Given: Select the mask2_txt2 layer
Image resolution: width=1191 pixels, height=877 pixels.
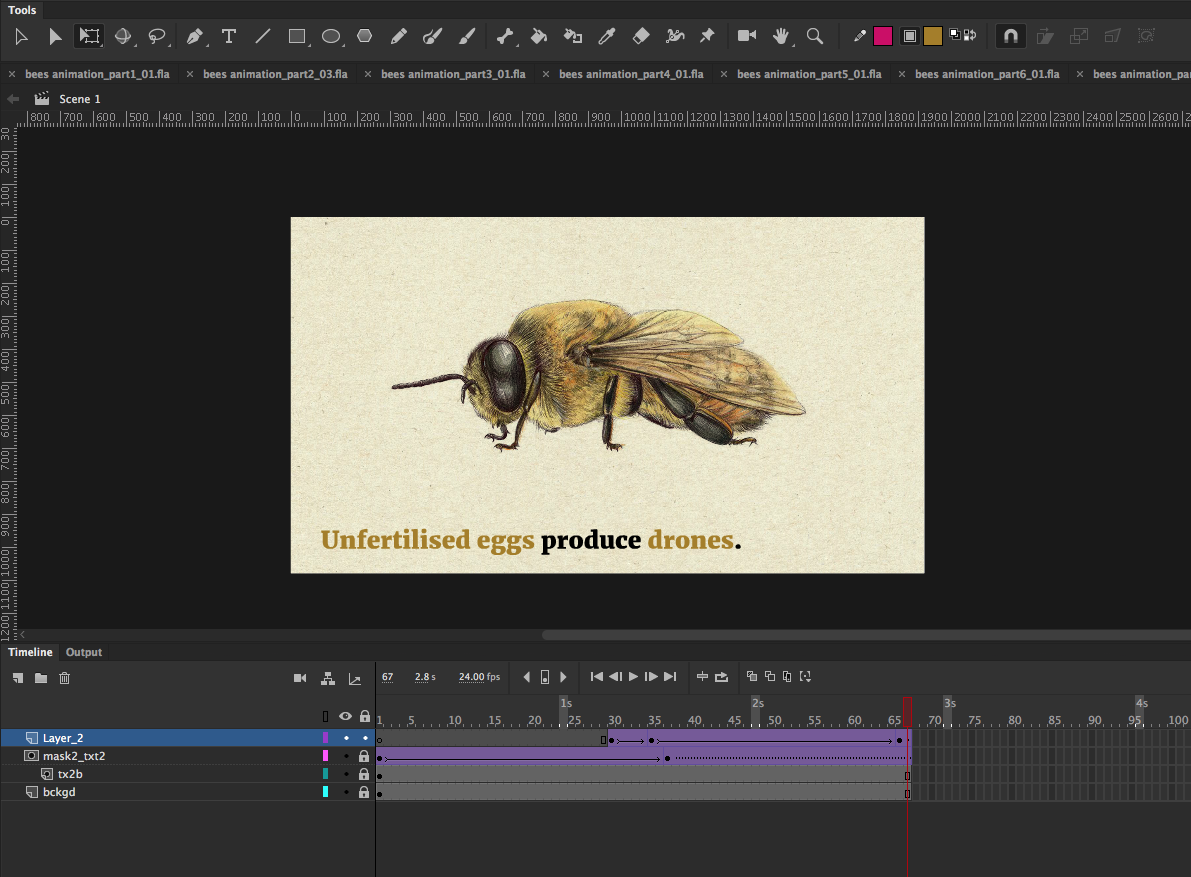Looking at the screenshot, I should pyautogui.click(x=74, y=756).
